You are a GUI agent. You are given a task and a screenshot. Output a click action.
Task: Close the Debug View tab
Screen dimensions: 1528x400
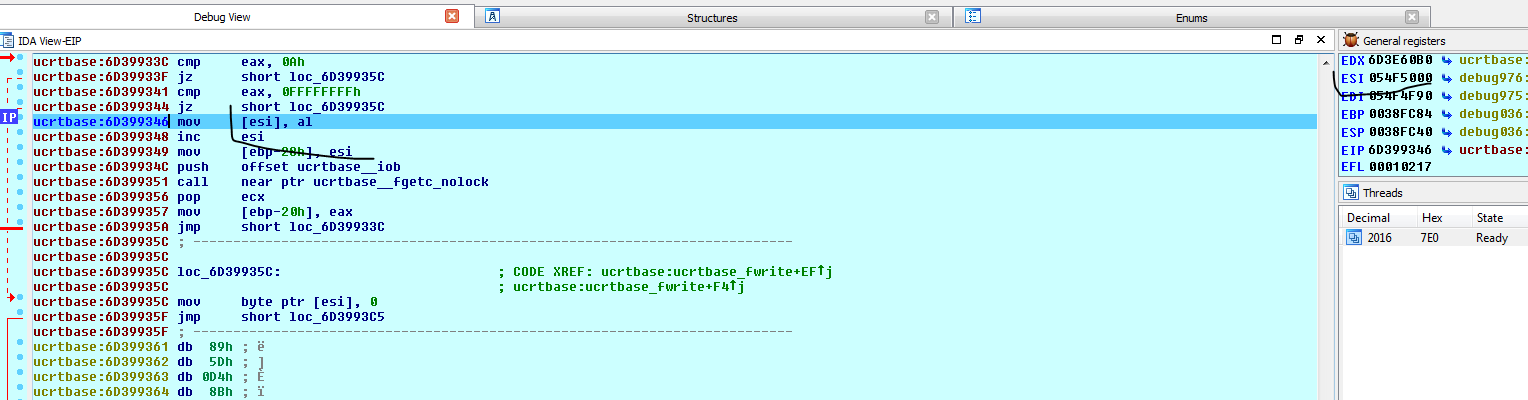(452, 17)
